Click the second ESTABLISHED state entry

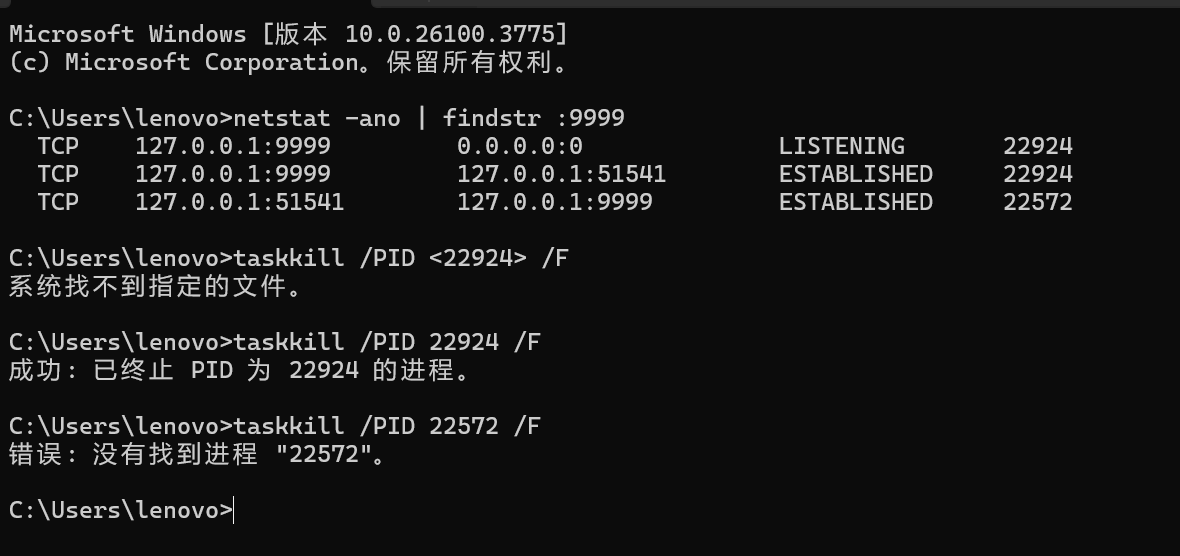855,202
